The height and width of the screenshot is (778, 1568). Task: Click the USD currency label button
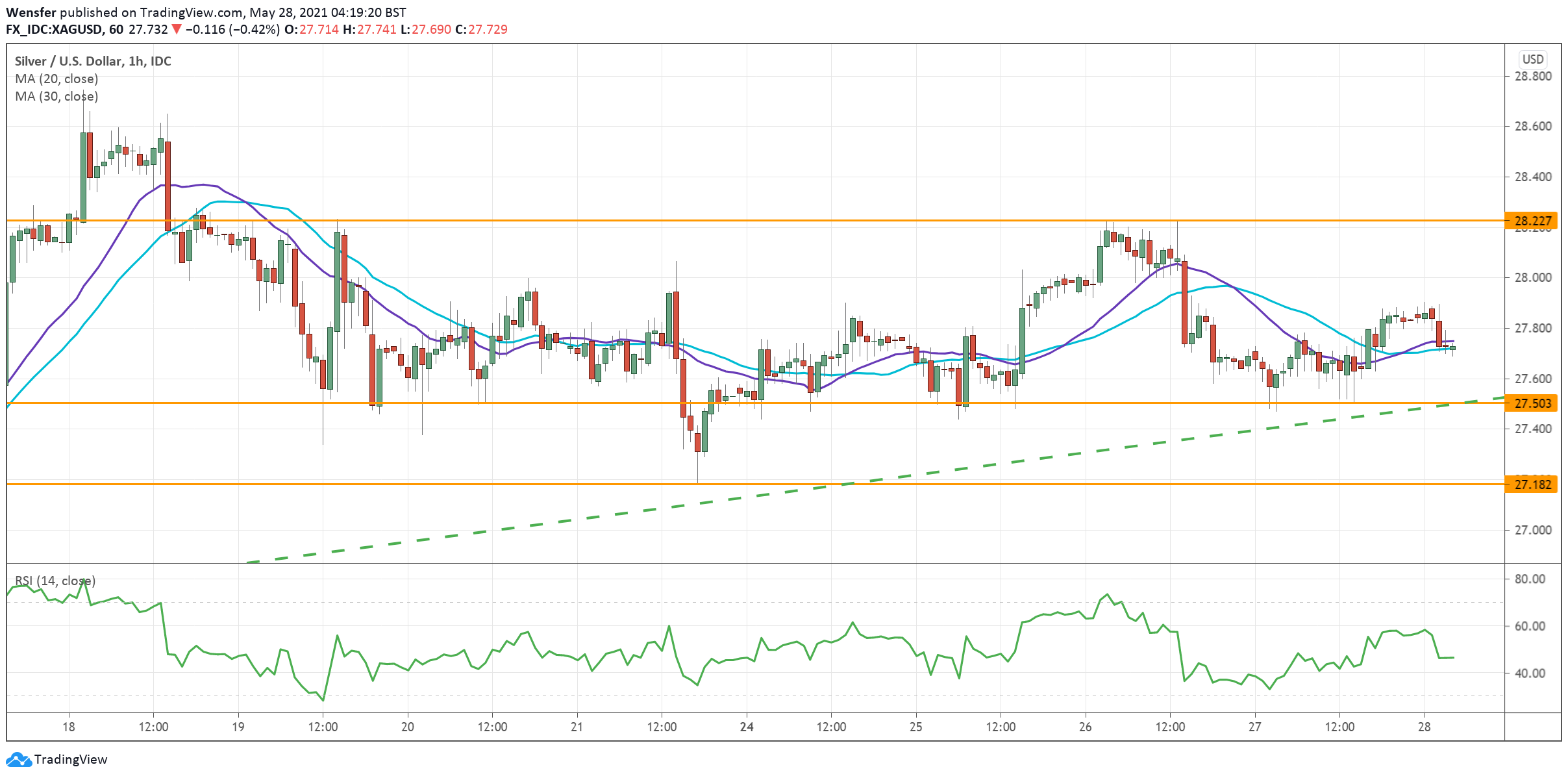pos(1532,59)
